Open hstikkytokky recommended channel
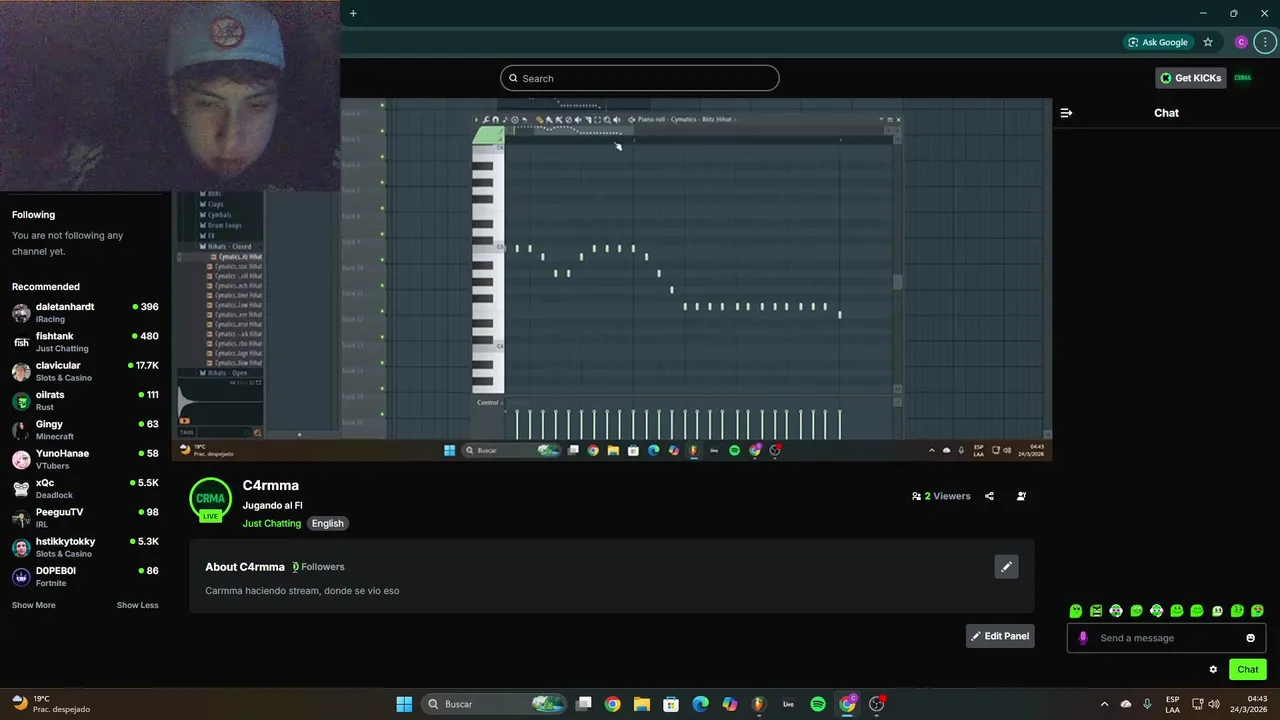This screenshot has height=720, width=1280. tap(85, 547)
